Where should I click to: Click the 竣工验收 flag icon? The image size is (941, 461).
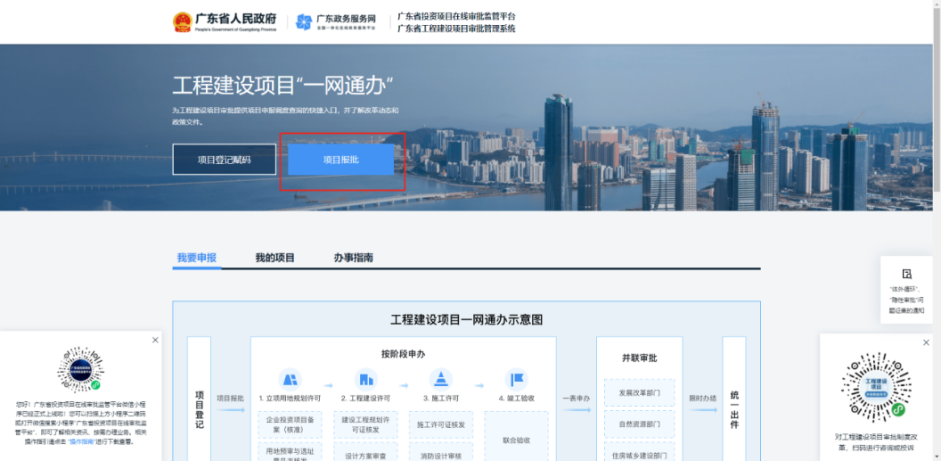[x=517, y=379]
